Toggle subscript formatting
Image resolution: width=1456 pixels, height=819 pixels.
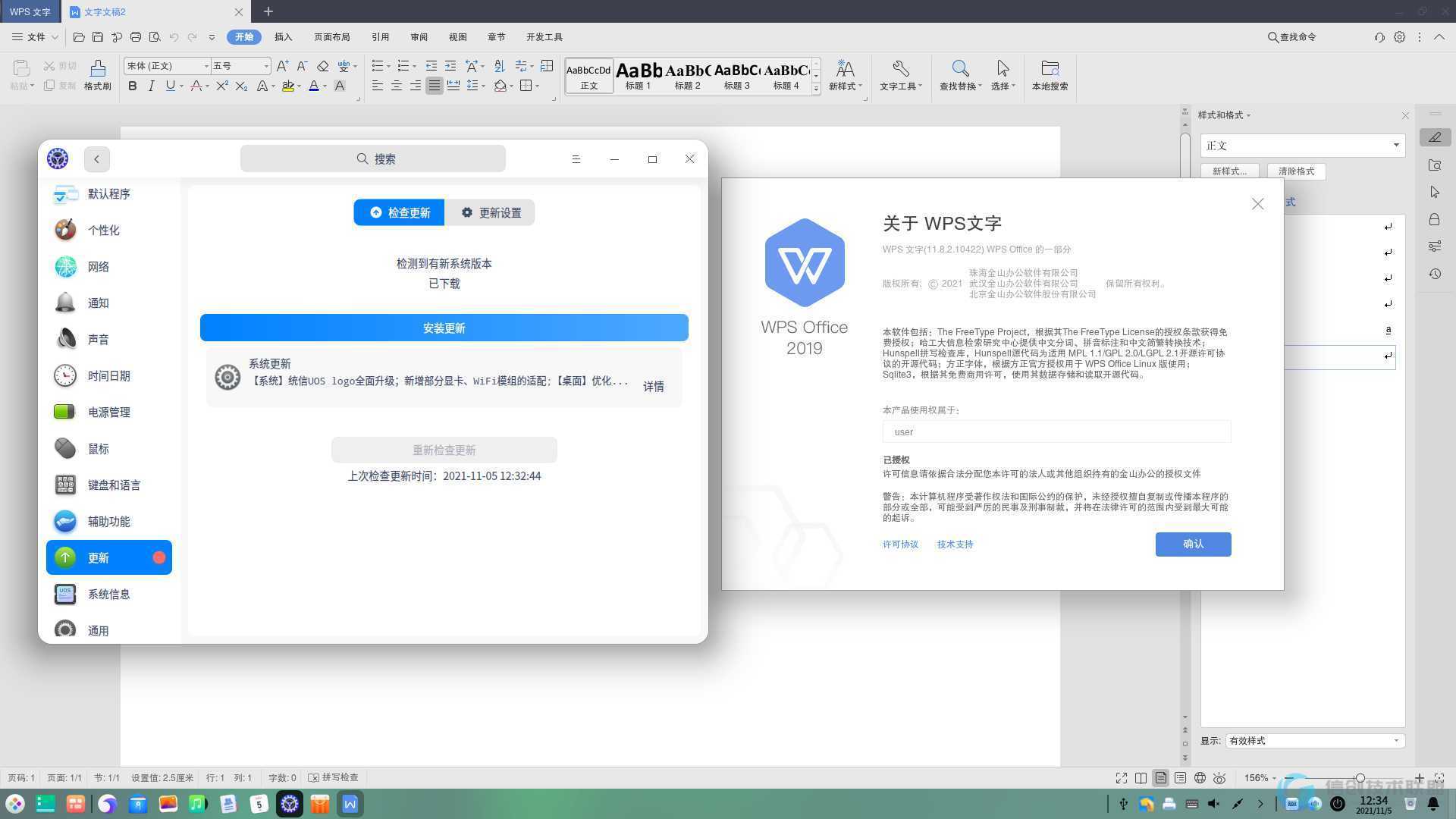click(x=241, y=86)
